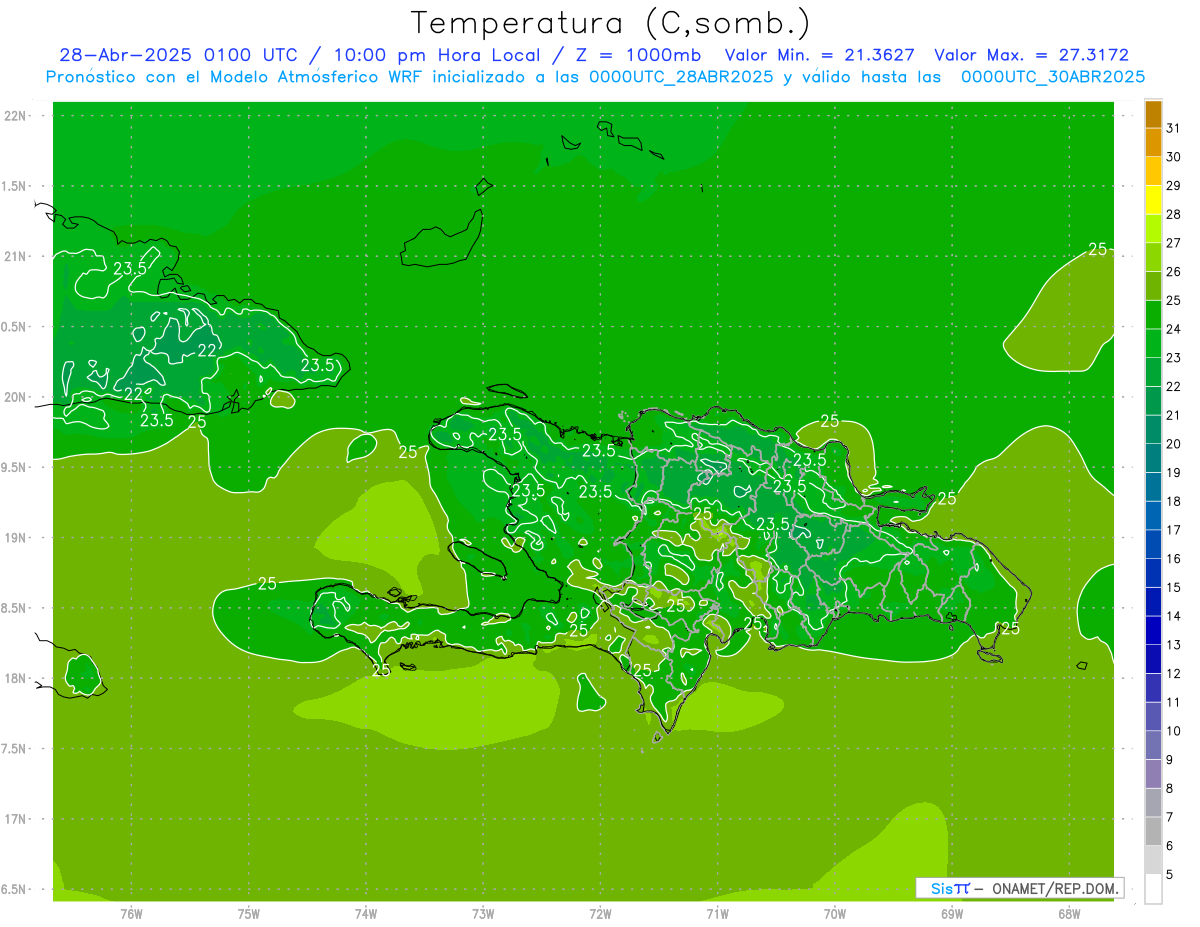Click the 25 contour label southwest of Haiti's peninsula
The height and width of the screenshot is (927, 1200).
tap(381, 670)
